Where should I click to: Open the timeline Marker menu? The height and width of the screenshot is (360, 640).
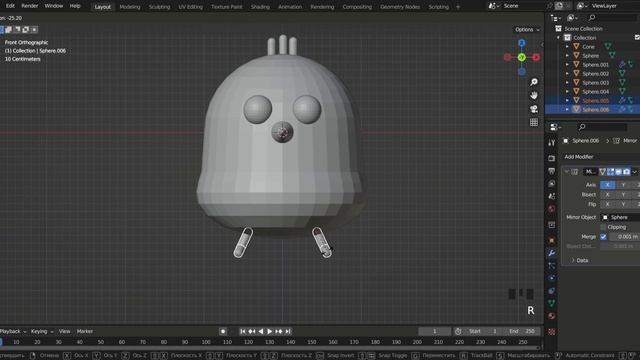[84, 331]
